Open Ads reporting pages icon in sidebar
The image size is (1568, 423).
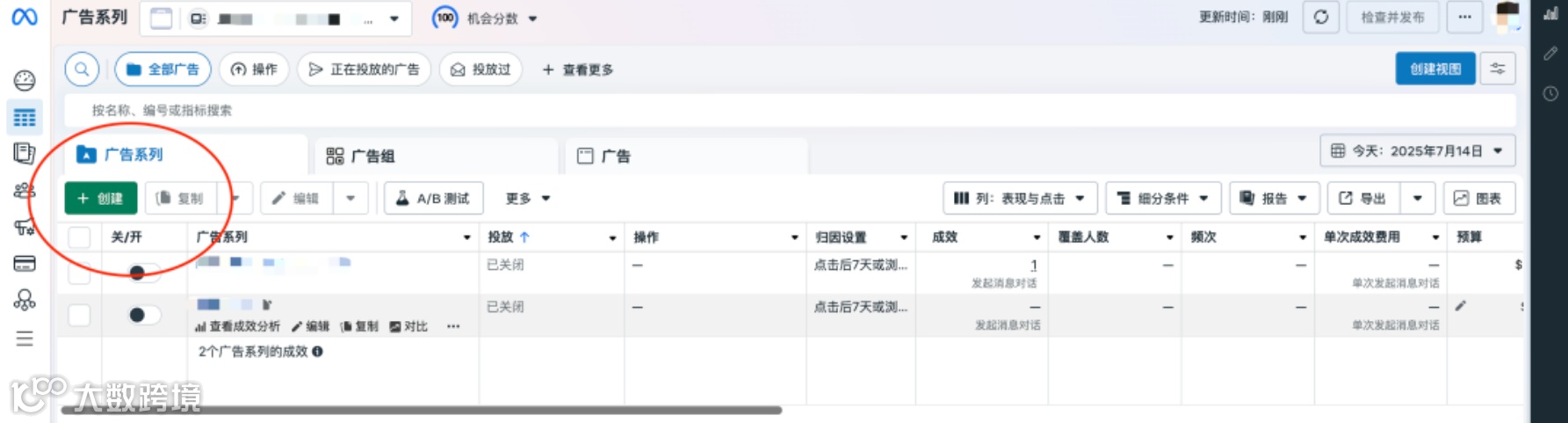(25, 153)
